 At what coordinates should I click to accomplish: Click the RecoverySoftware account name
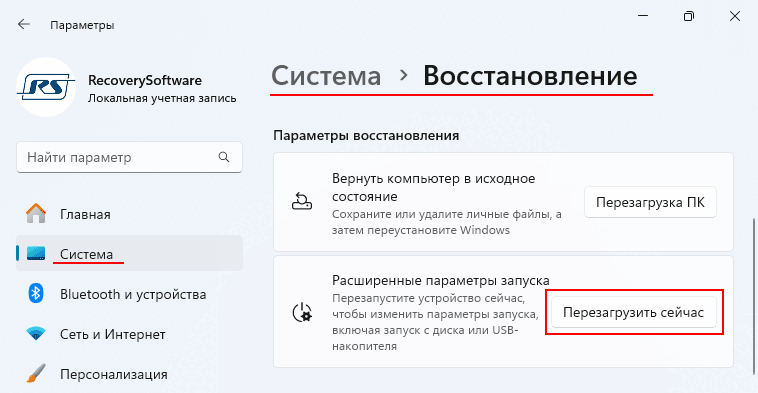pyautogui.click(x=145, y=80)
